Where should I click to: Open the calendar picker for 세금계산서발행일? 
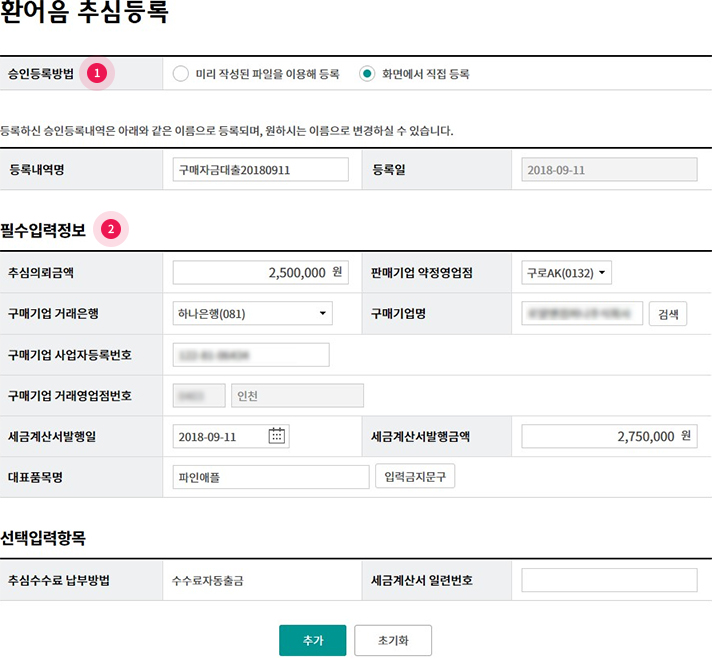click(x=277, y=436)
